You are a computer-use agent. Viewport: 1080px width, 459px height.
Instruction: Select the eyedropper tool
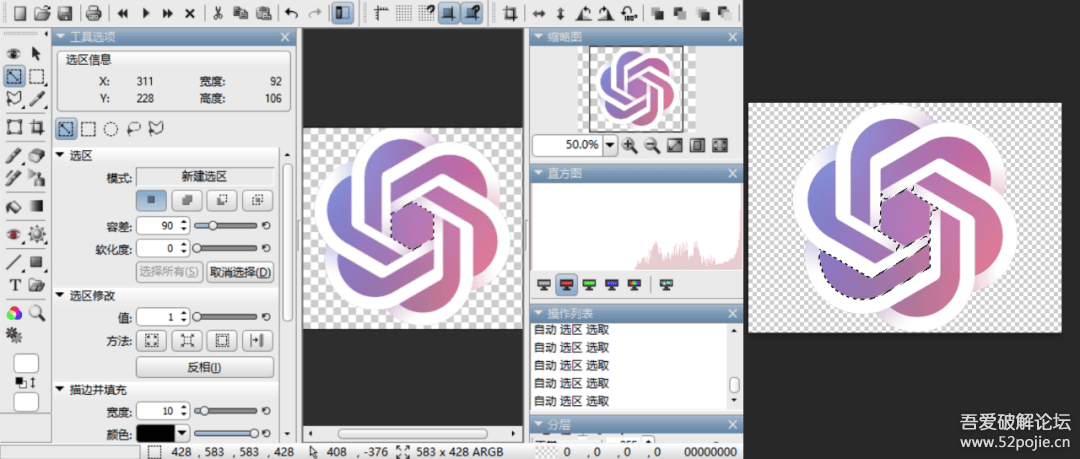pyautogui.click(x=37, y=99)
